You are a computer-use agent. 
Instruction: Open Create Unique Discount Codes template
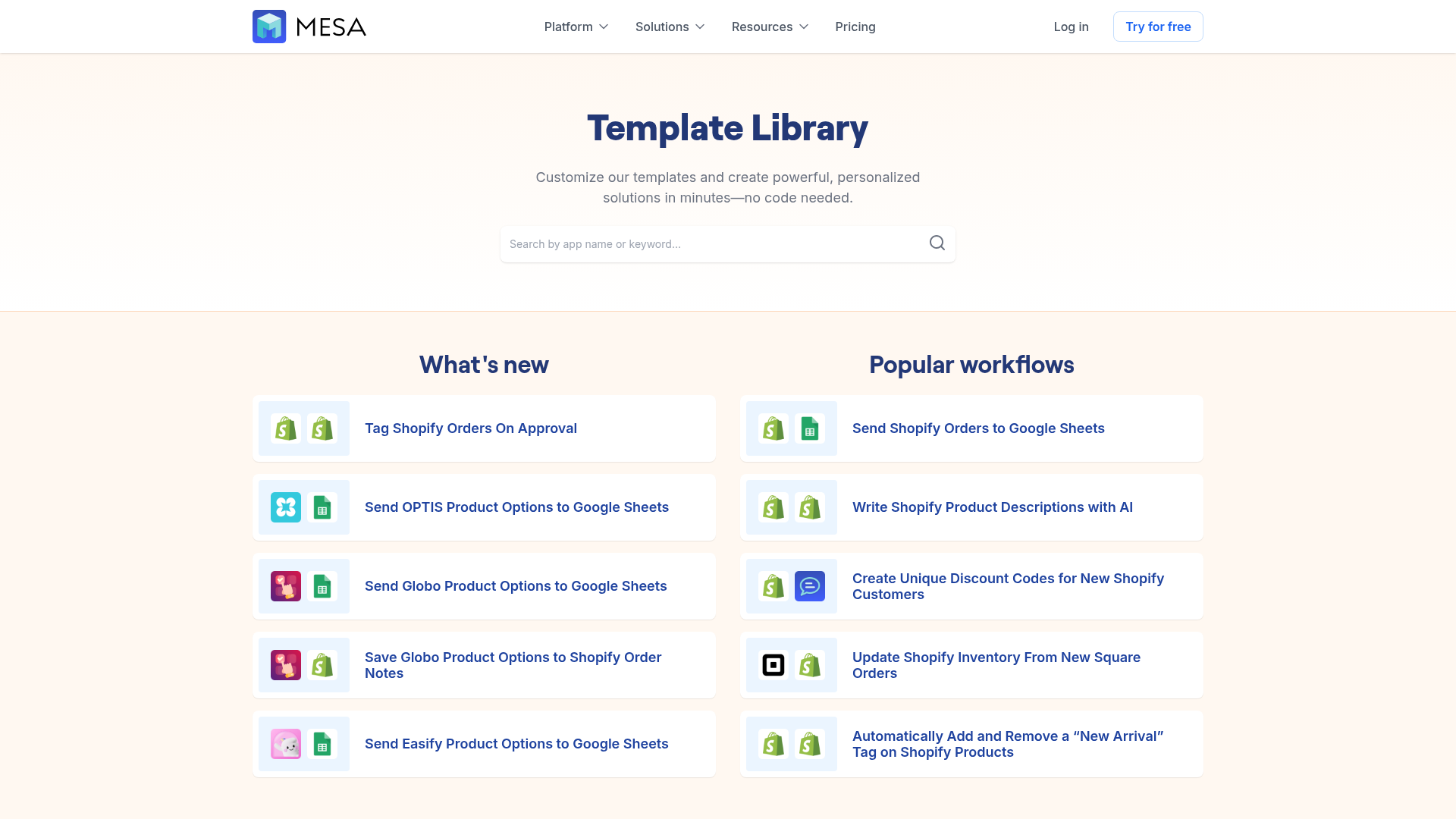coord(971,586)
